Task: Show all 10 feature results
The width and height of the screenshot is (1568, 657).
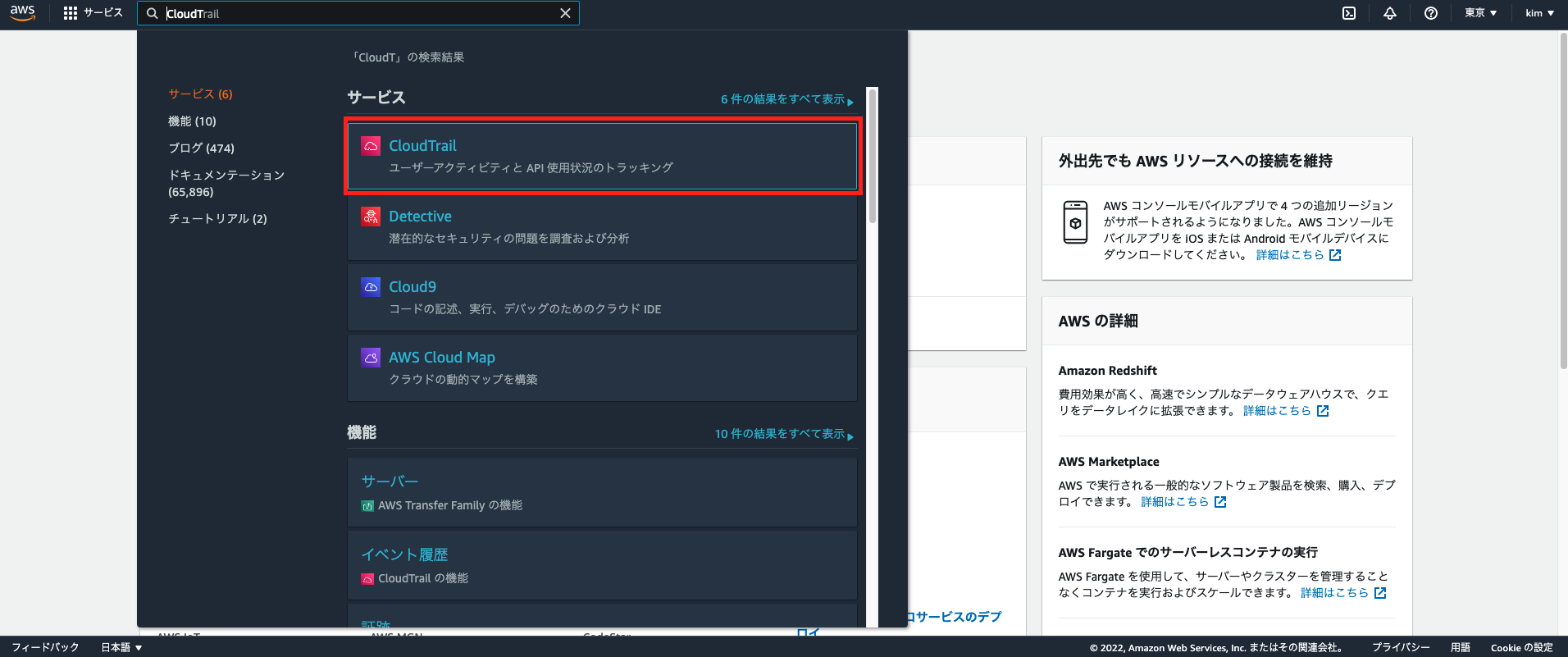Action: point(784,434)
